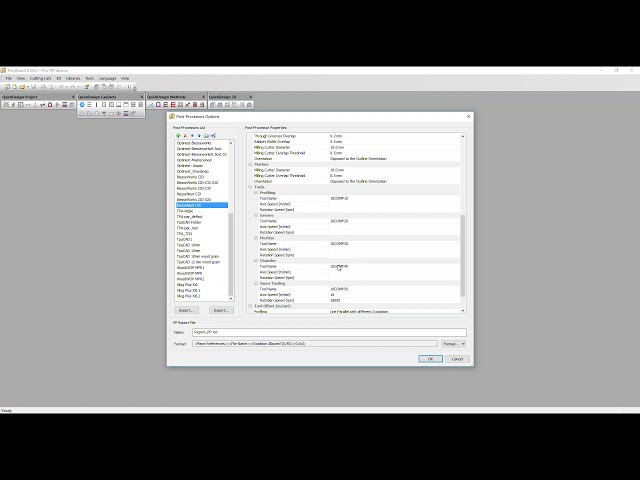Click play triangle icon in QuickDesign Project

[x=57, y=105]
